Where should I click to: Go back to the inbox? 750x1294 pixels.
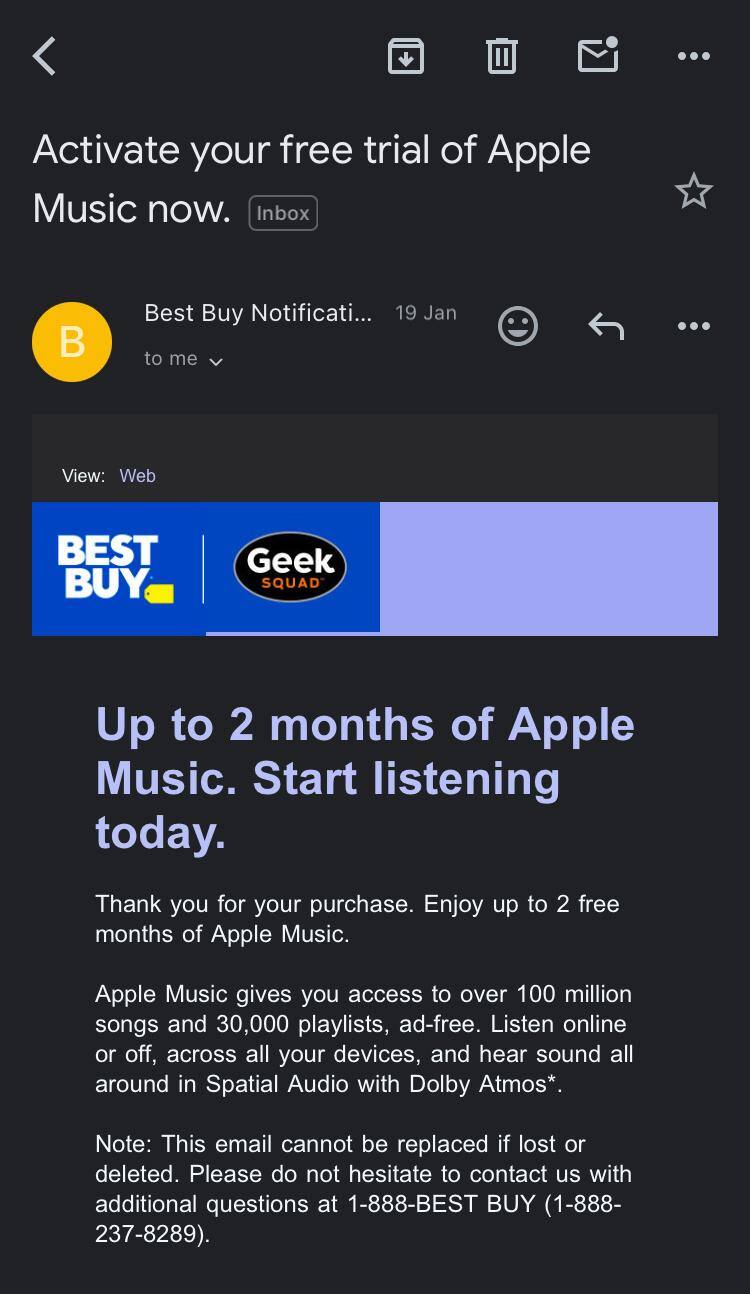[x=43, y=56]
